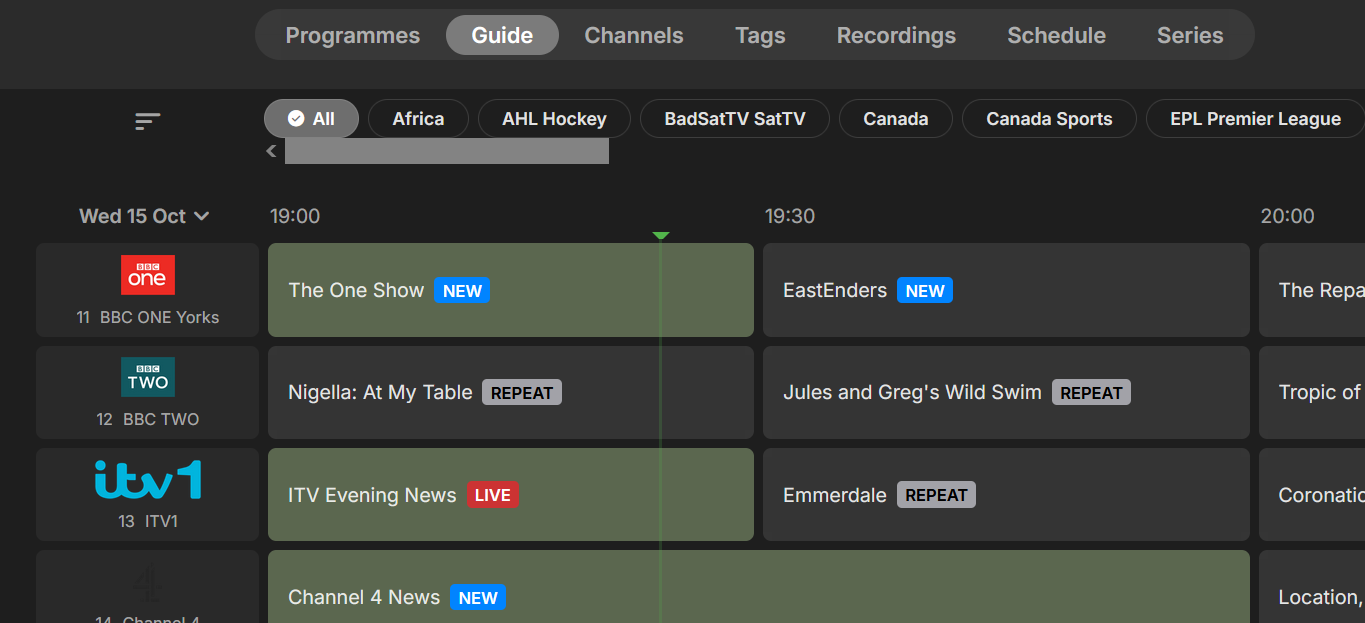Click the LIVE badge on ITV Evening News

[x=493, y=495]
